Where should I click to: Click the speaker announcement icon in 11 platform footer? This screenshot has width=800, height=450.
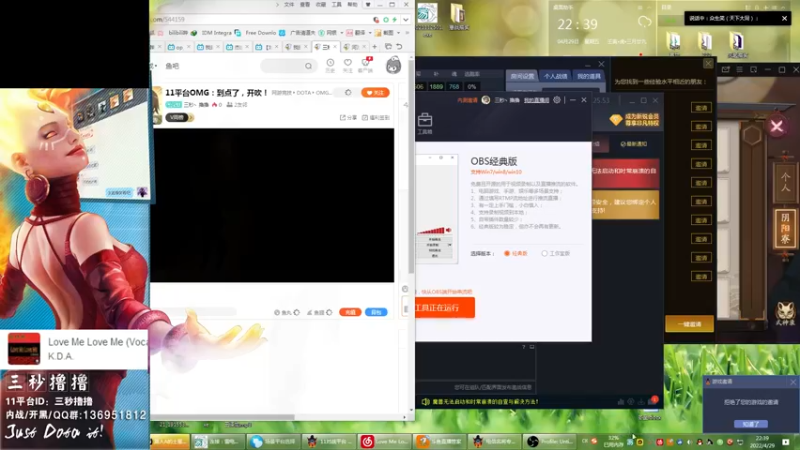pyautogui.click(x=426, y=402)
